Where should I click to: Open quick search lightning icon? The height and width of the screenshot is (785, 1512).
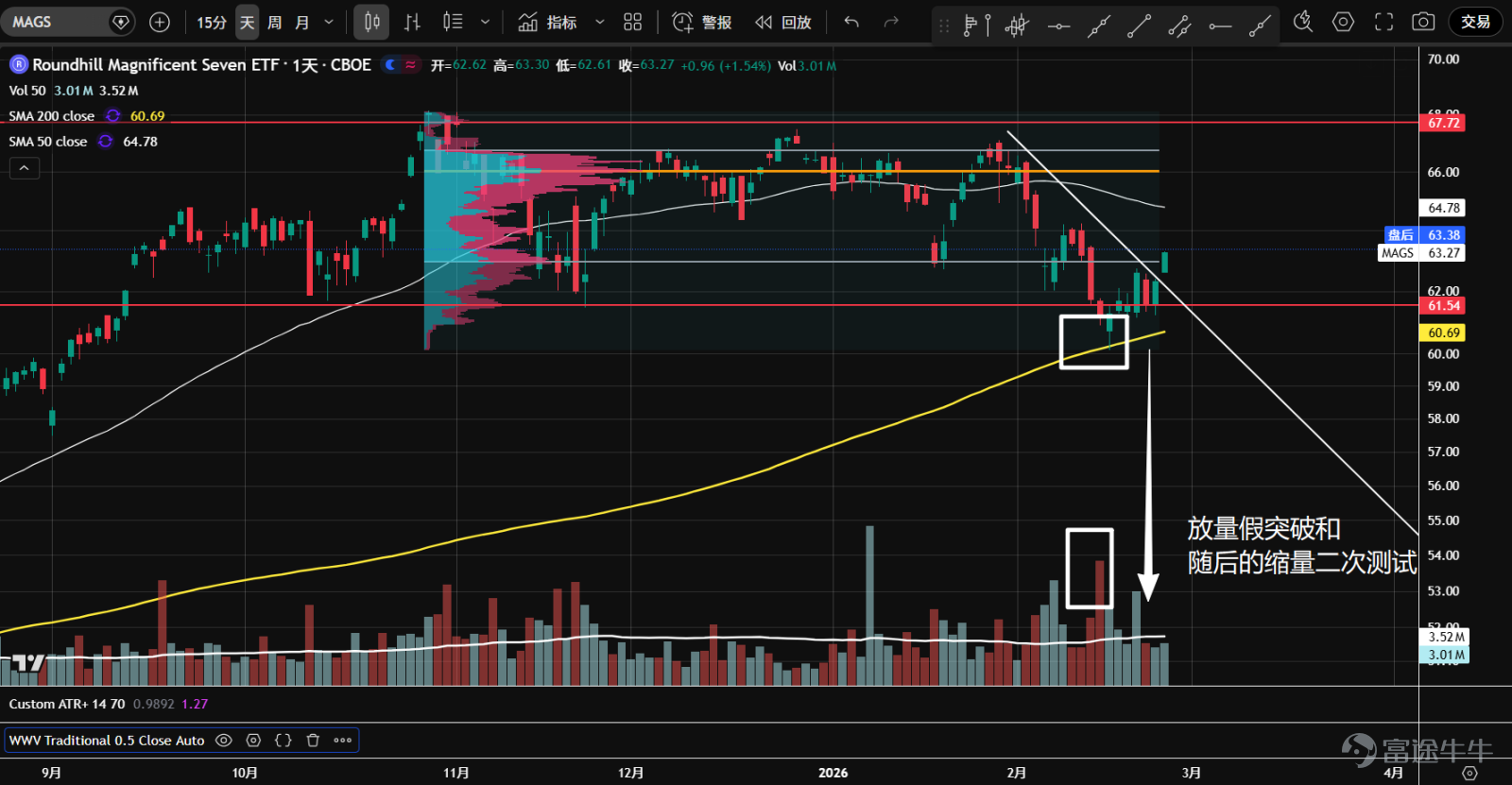click(1303, 22)
